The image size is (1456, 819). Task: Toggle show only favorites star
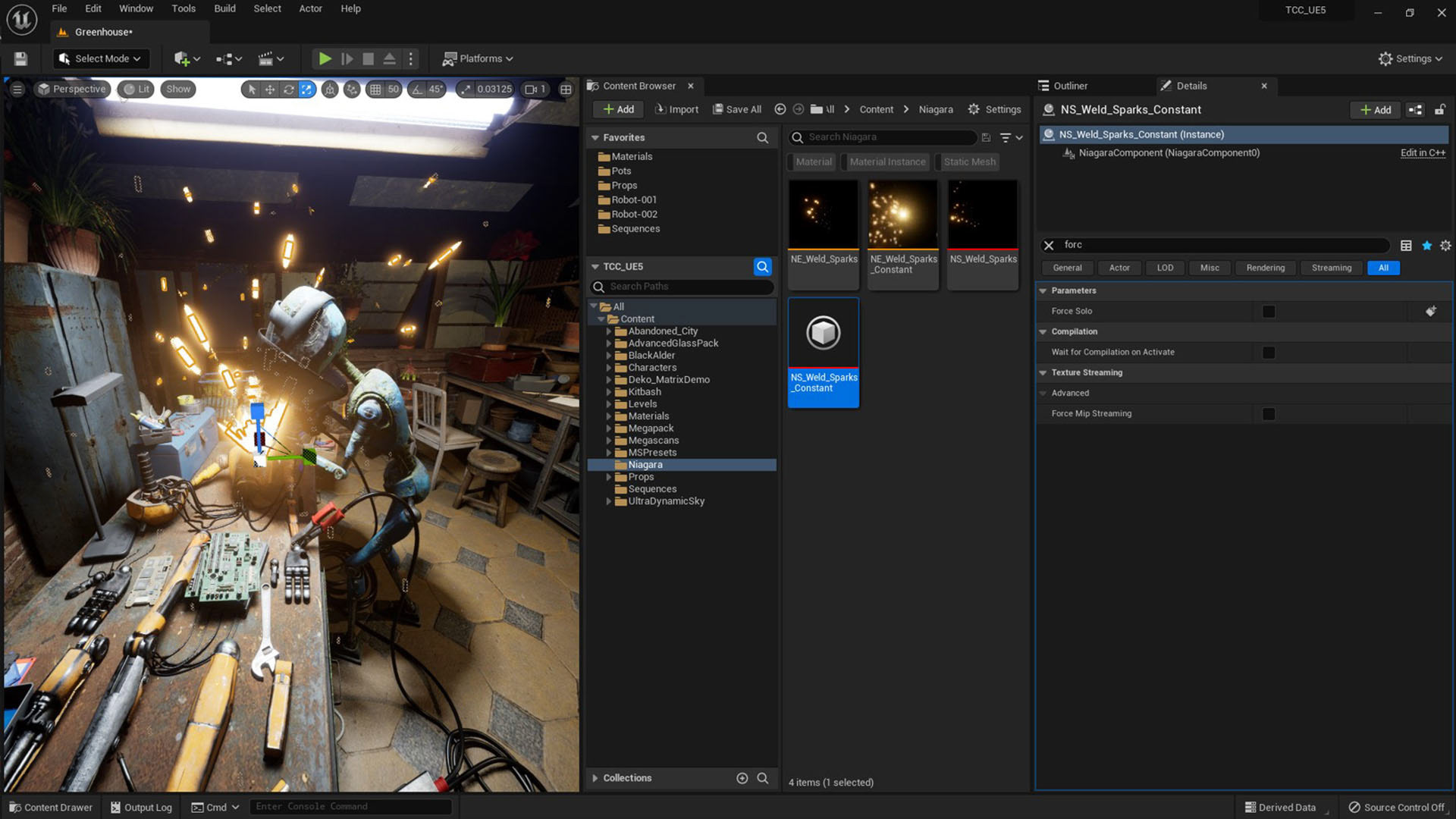point(1426,245)
